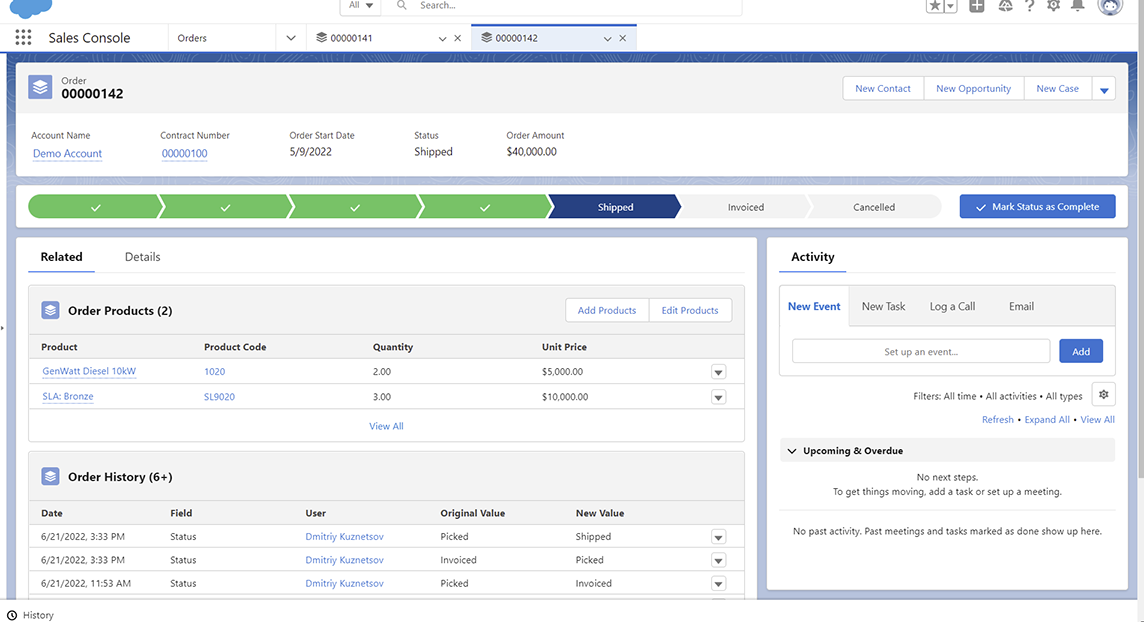This screenshot has height=622, width=1144.
Task: Click the Edit Products button
Action: (x=689, y=310)
